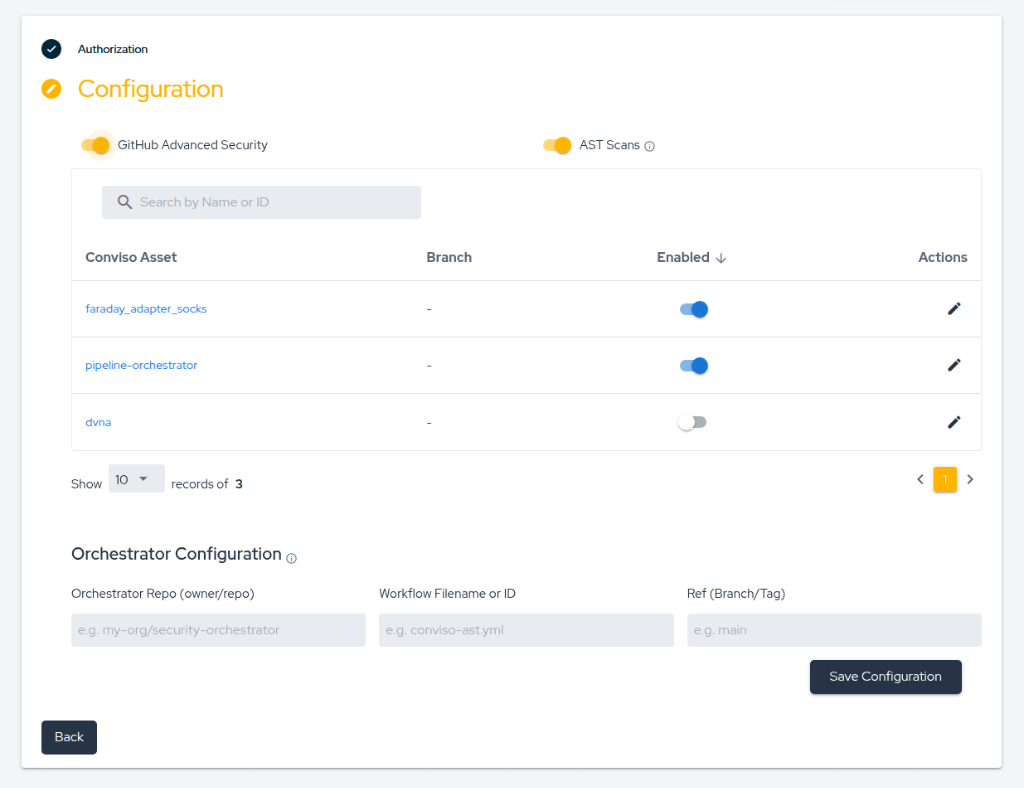Click the Authorization checkmark icon
Viewport: 1024px width, 788px height.
[51, 49]
